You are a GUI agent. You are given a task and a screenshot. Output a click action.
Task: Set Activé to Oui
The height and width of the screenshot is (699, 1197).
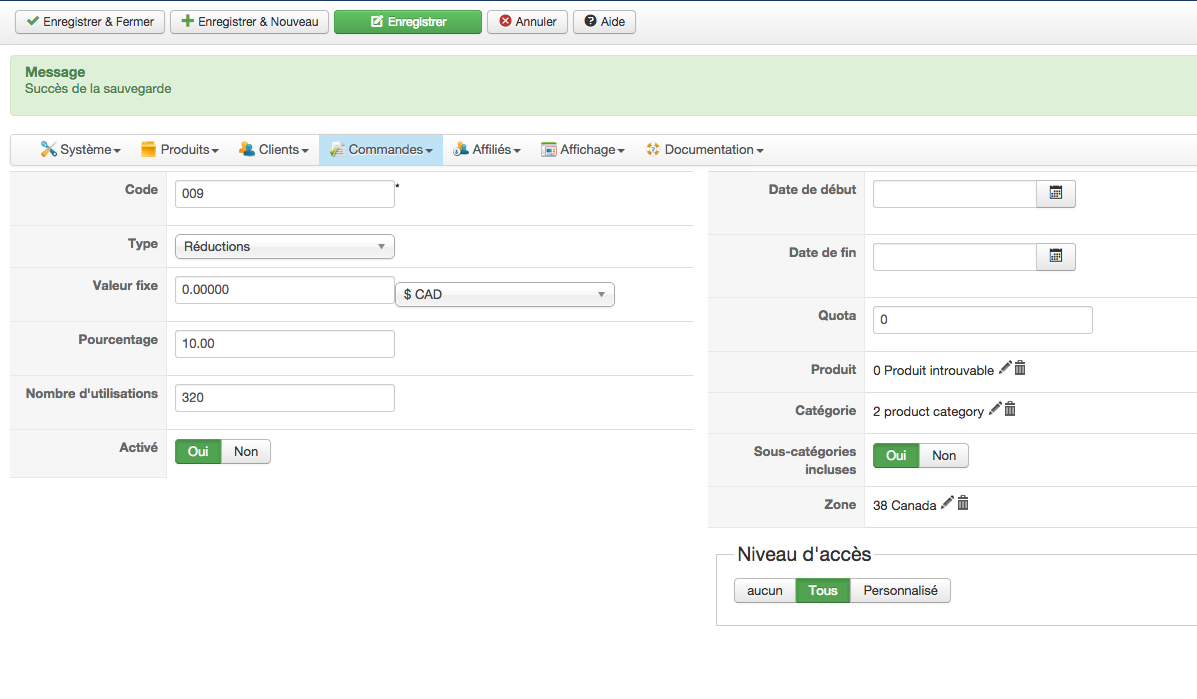coord(198,452)
